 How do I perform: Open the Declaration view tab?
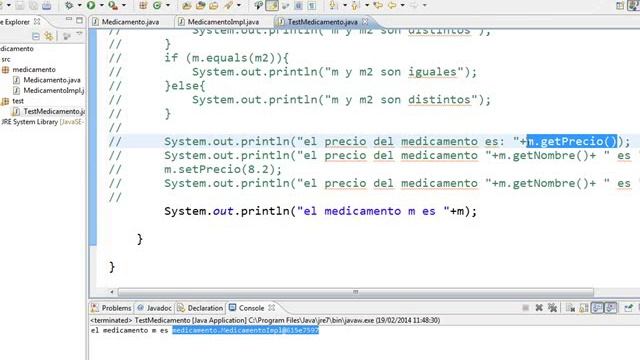tap(200, 308)
